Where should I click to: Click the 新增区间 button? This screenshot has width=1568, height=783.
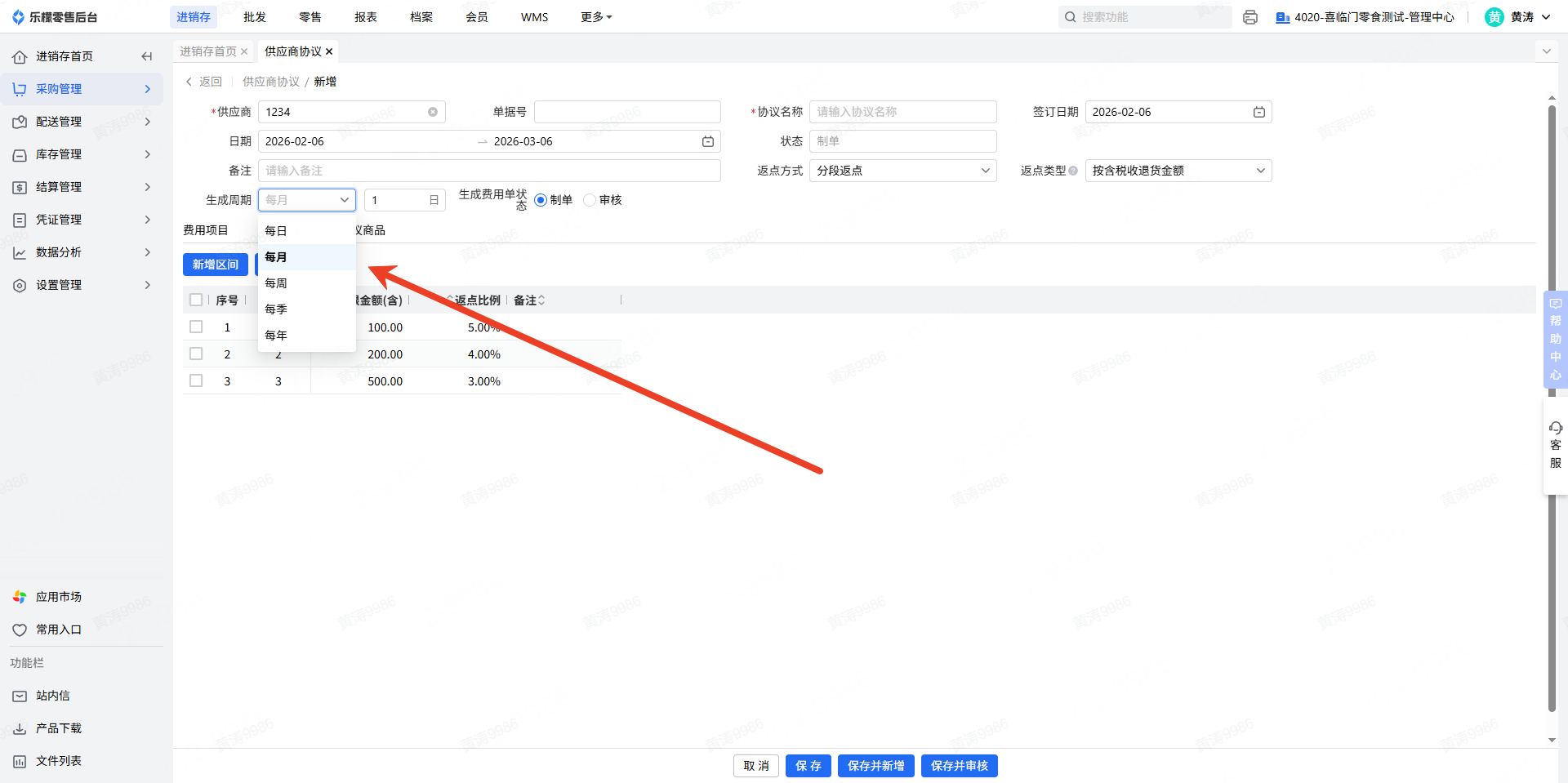point(216,265)
